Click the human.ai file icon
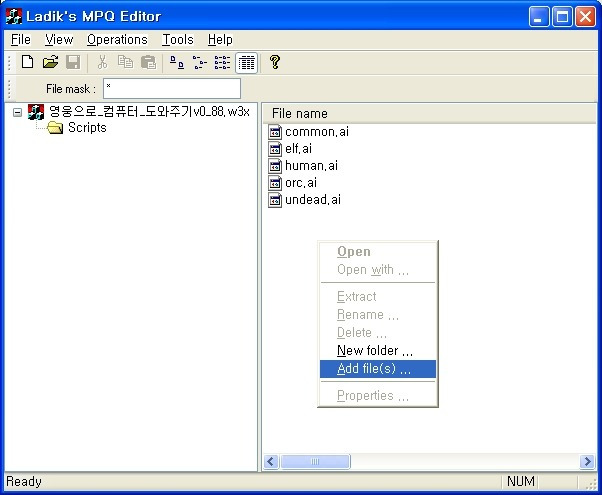The image size is (602, 495). [x=275, y=166]
